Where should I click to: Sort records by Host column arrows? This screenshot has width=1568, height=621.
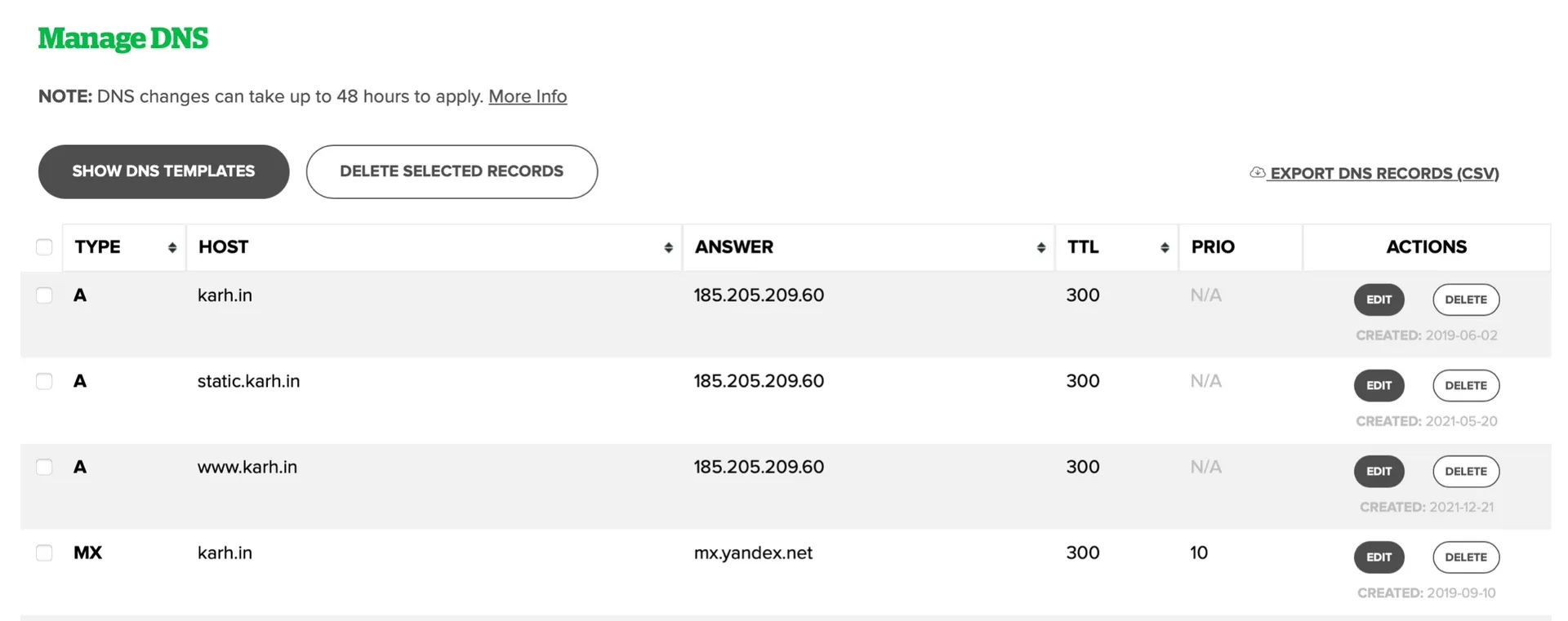pos(668,247)
